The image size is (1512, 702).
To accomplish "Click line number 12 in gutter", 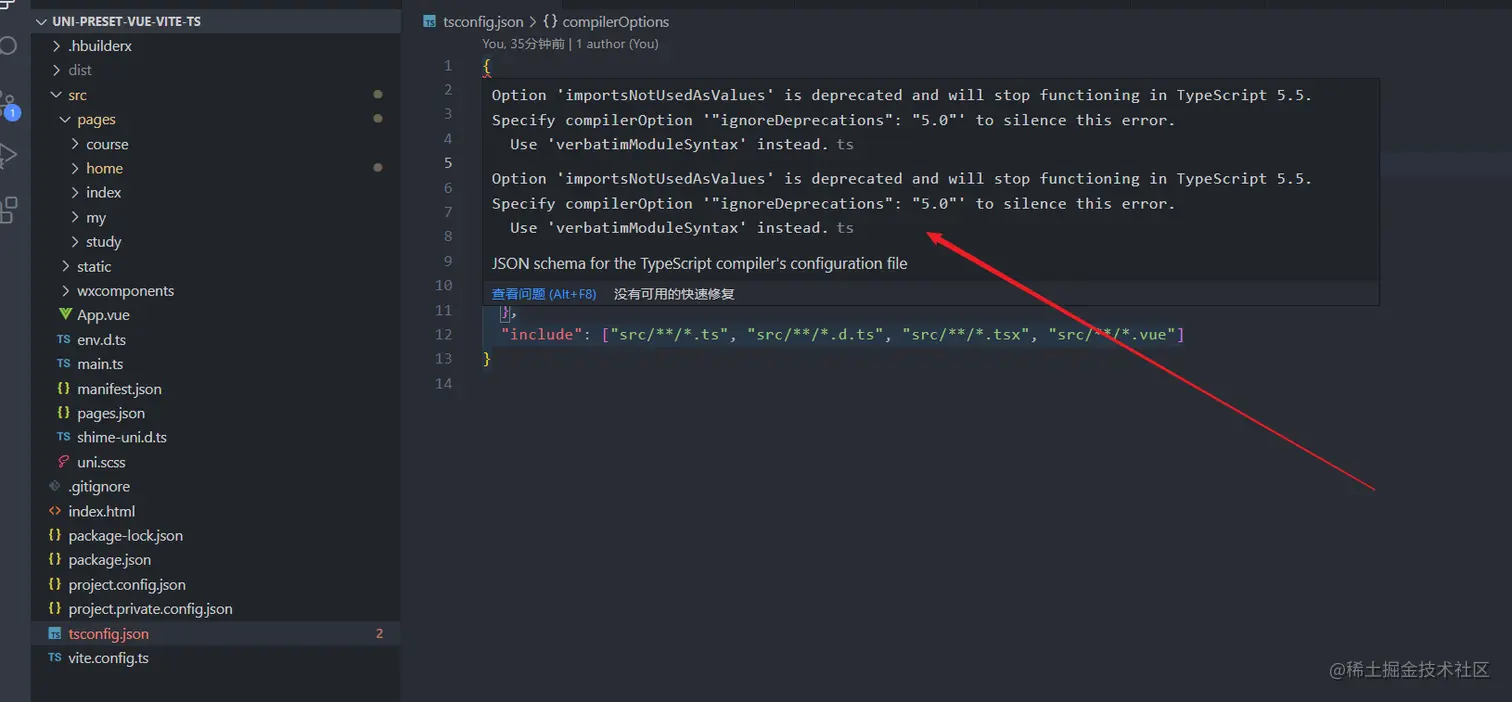I will click(x=444, y=334).
